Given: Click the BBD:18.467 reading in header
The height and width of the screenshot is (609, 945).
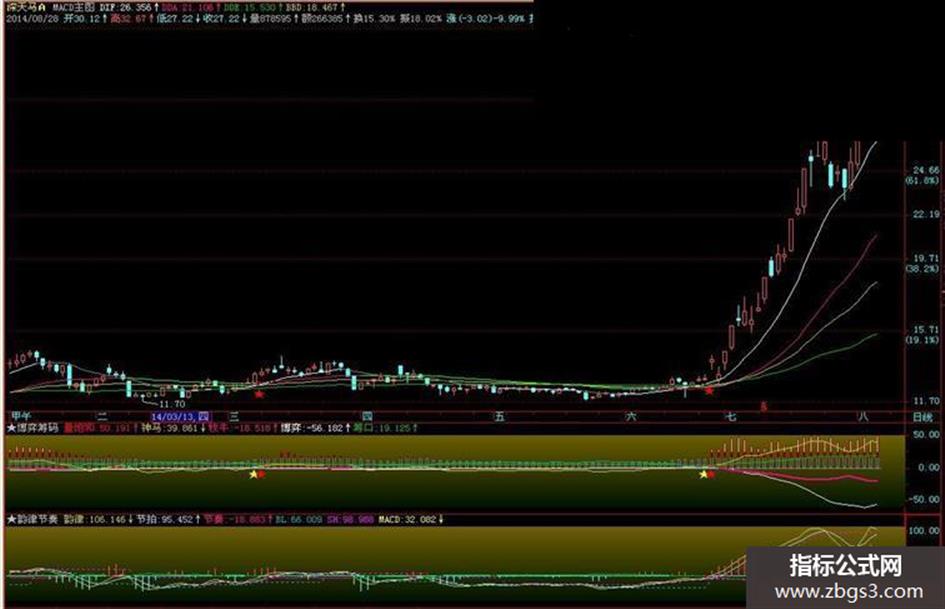Looking at the screenshot, I should (315, 7).
